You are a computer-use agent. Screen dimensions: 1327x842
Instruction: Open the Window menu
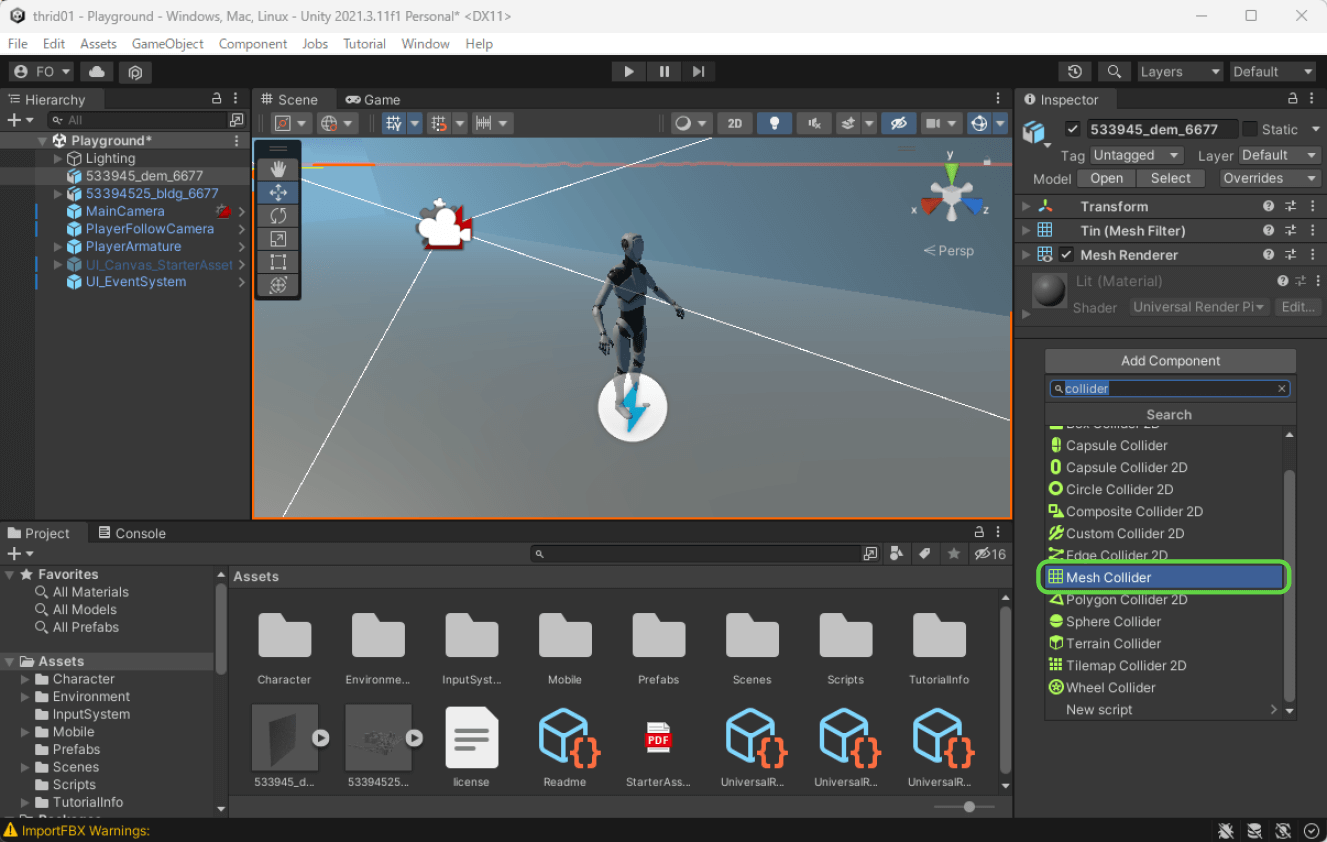click(x=426, y=44)
